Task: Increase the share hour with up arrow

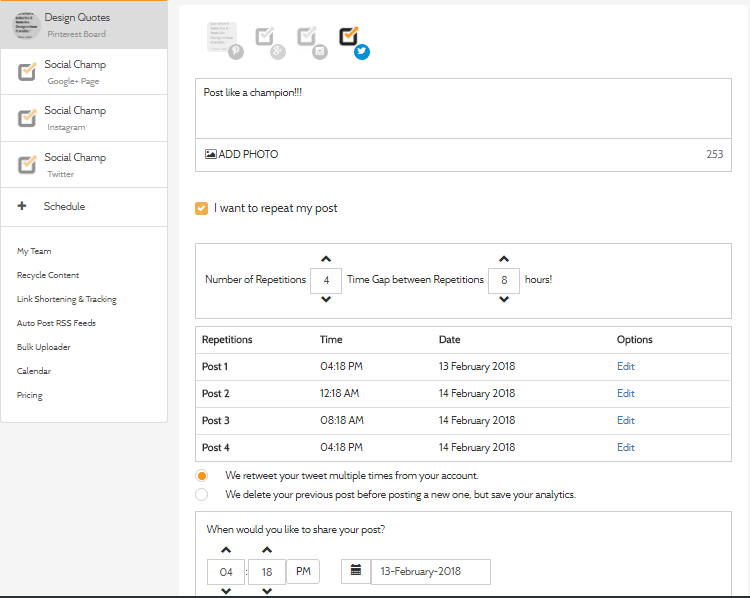Action: click(x=226, y=550)
